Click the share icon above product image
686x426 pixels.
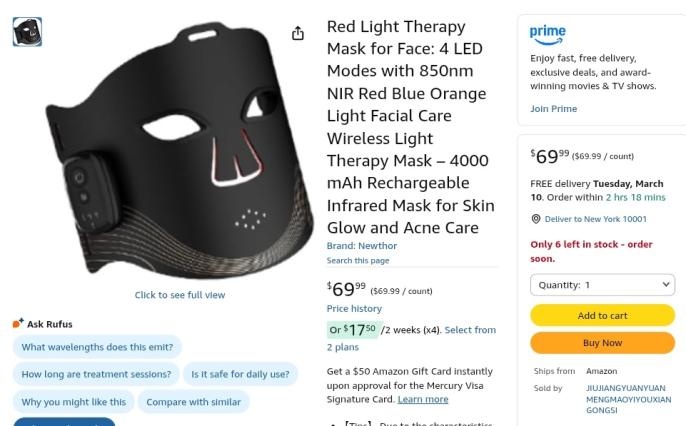coord(298,33)
